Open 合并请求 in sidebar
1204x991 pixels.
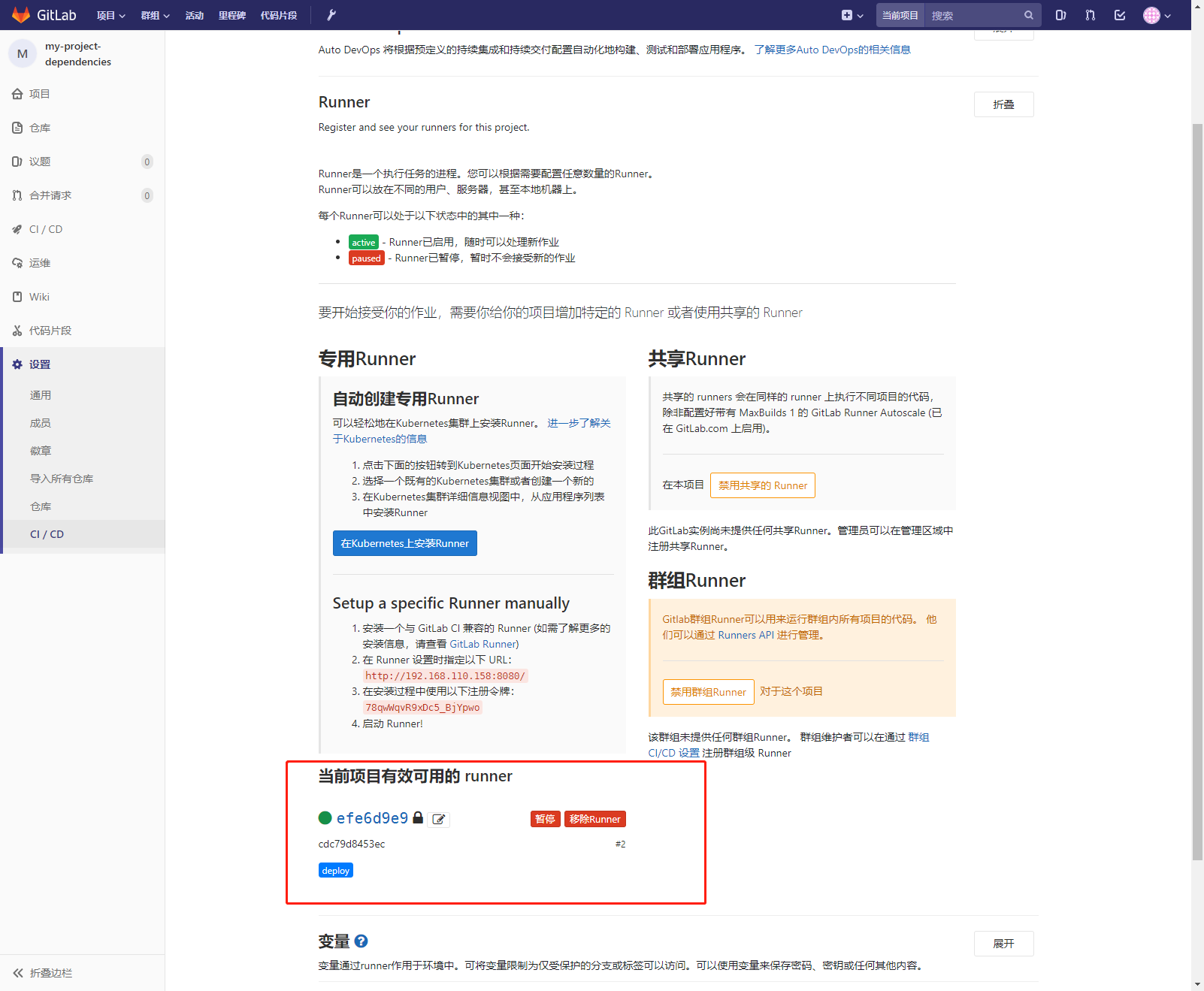(50, 195)
